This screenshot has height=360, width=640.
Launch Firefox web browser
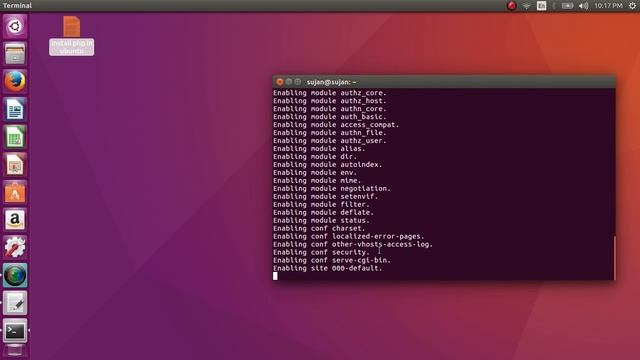point(15,81)
